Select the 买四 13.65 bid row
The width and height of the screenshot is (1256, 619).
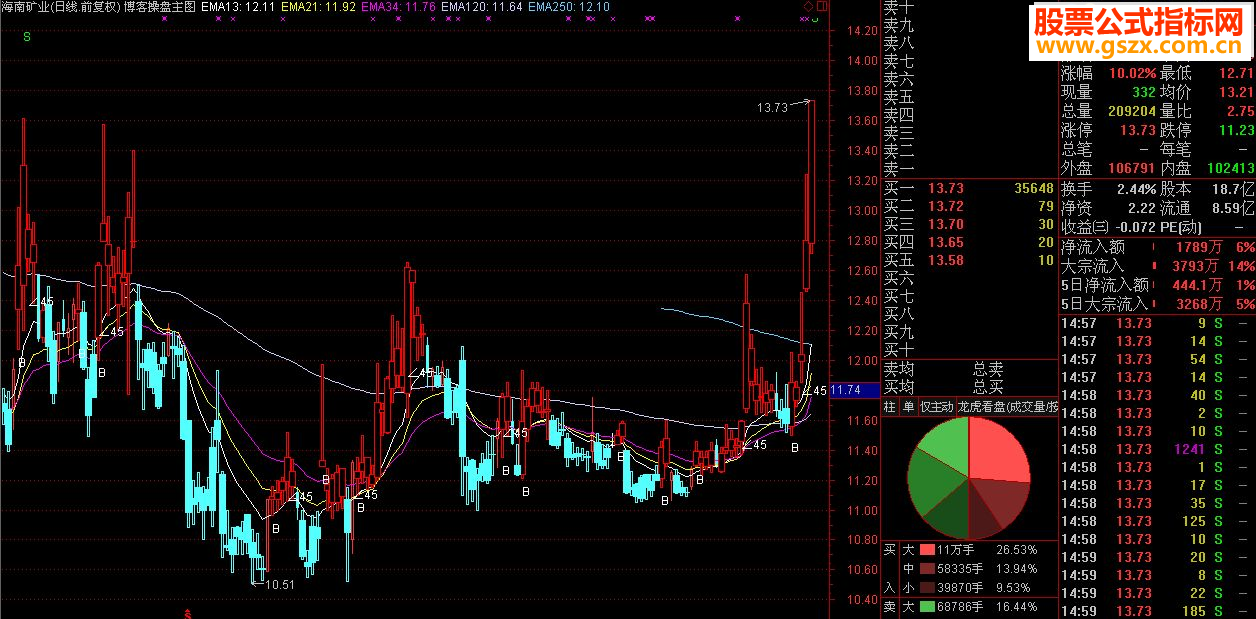pyautogui.click(x=968, y=243)
